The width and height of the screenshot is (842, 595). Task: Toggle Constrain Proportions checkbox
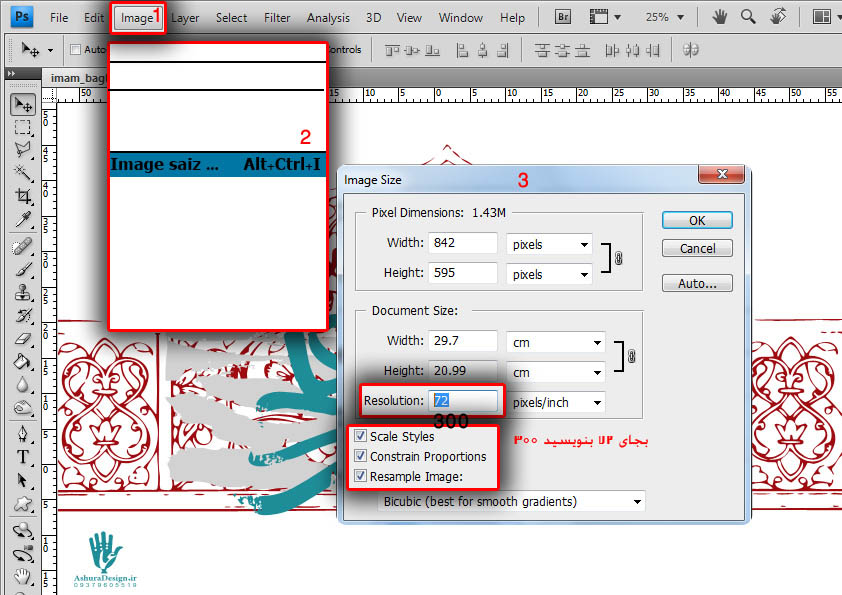pos(360,456)
